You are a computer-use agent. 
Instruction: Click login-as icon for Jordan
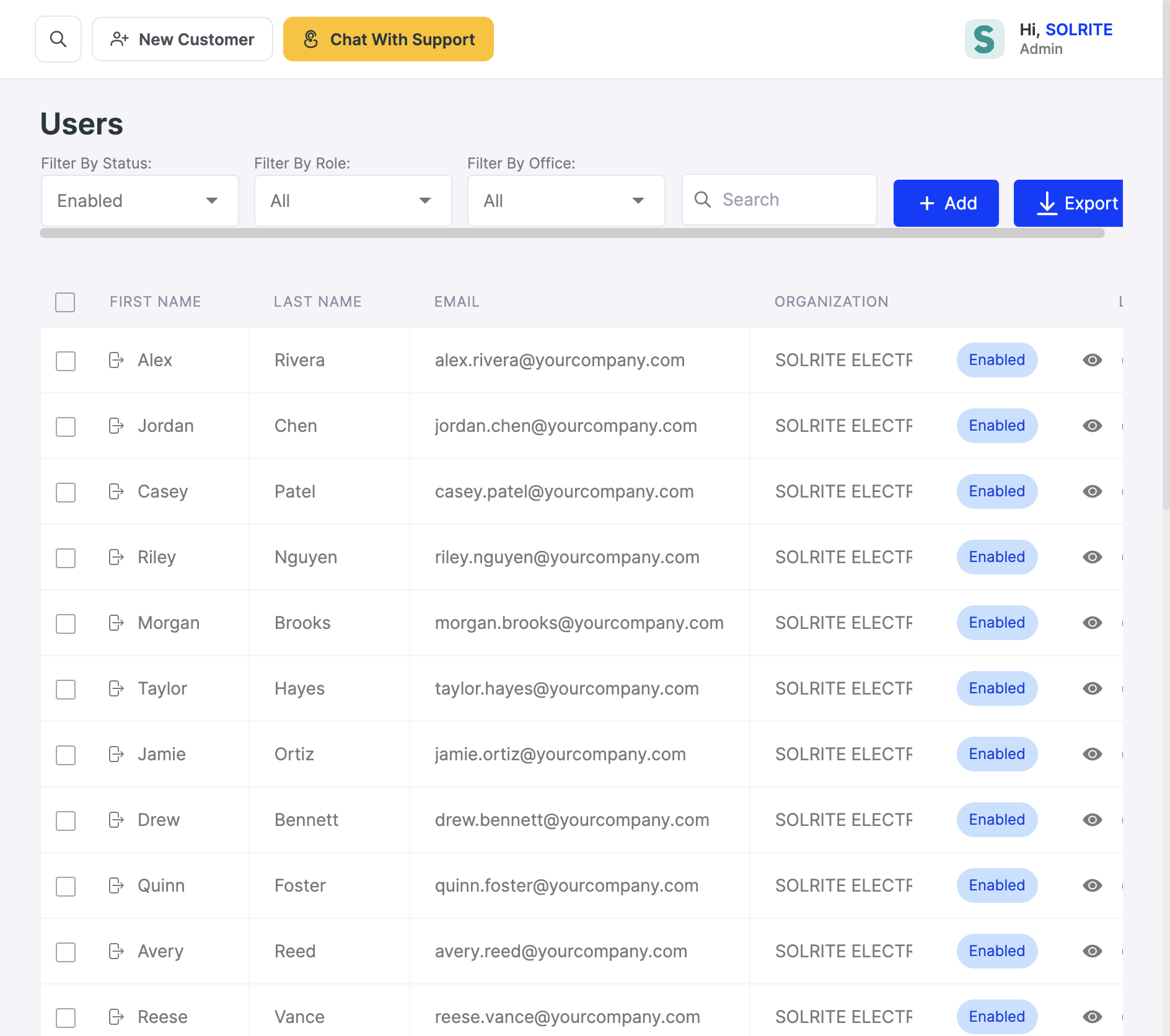[x=117, y=426]
